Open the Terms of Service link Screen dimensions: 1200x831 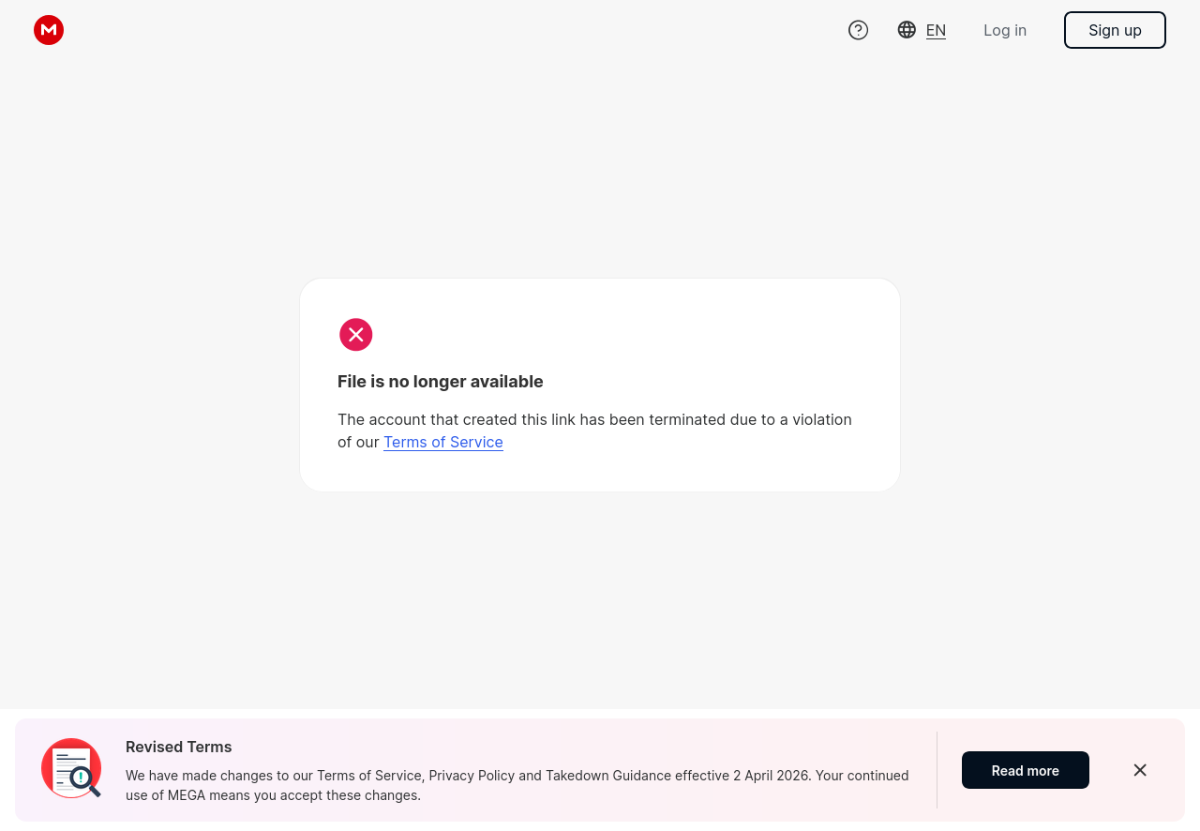coord(443,442)
